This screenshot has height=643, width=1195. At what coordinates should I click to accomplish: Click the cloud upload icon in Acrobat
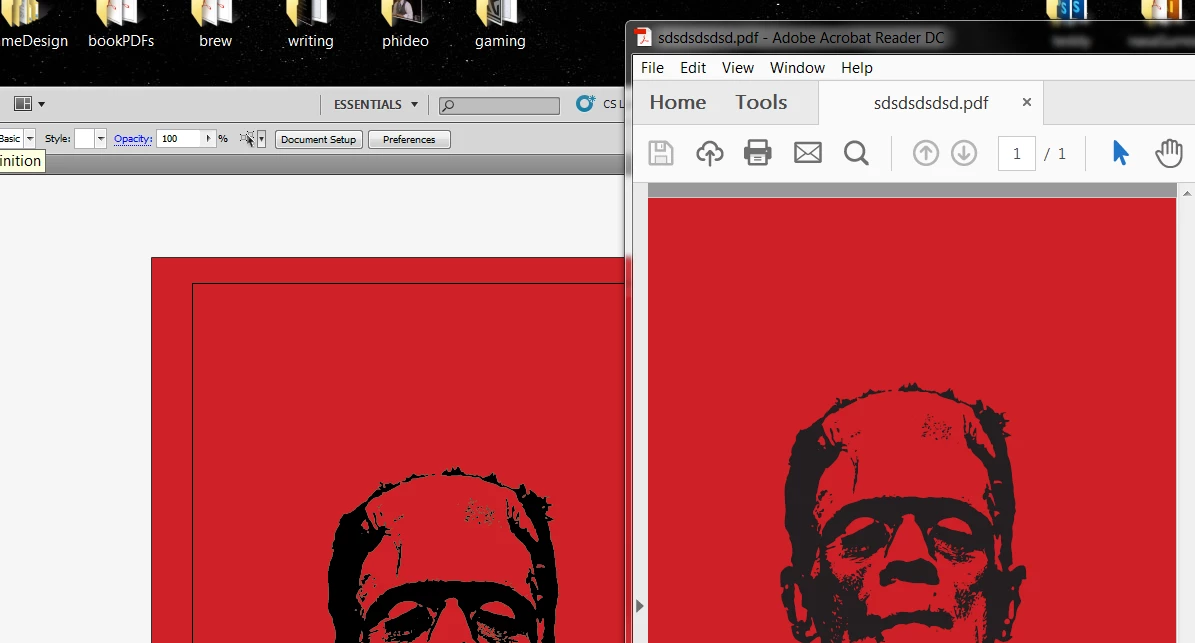click(710, 153)
